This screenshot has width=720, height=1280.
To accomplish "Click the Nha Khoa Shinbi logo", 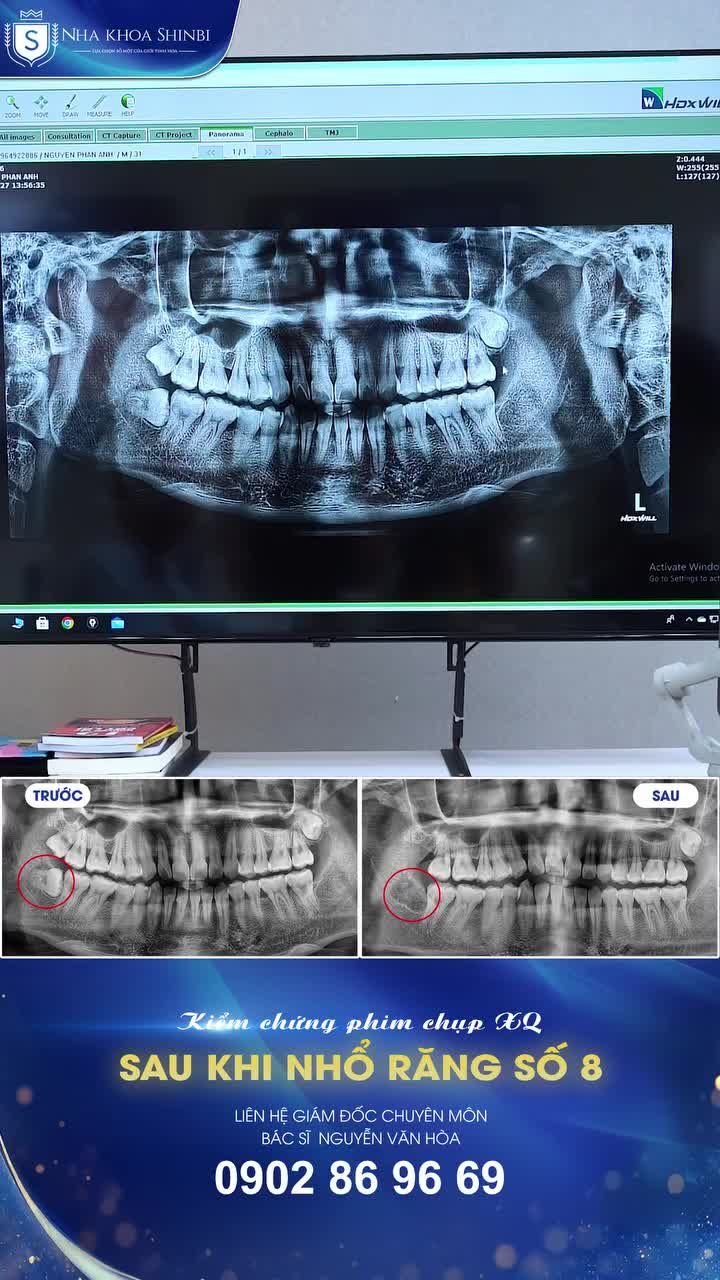I will click(108, 37).
